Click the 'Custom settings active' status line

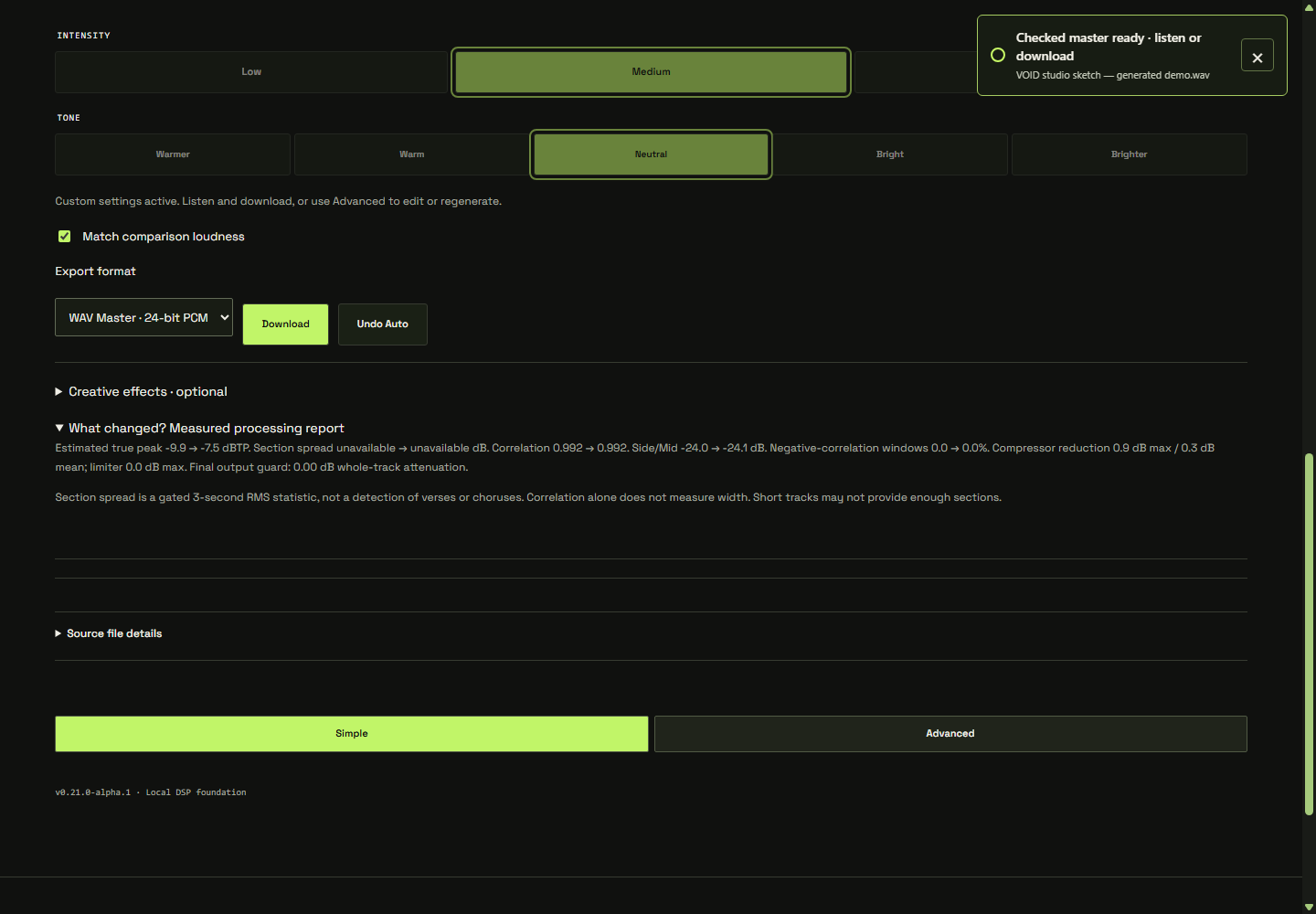(279, 201)
